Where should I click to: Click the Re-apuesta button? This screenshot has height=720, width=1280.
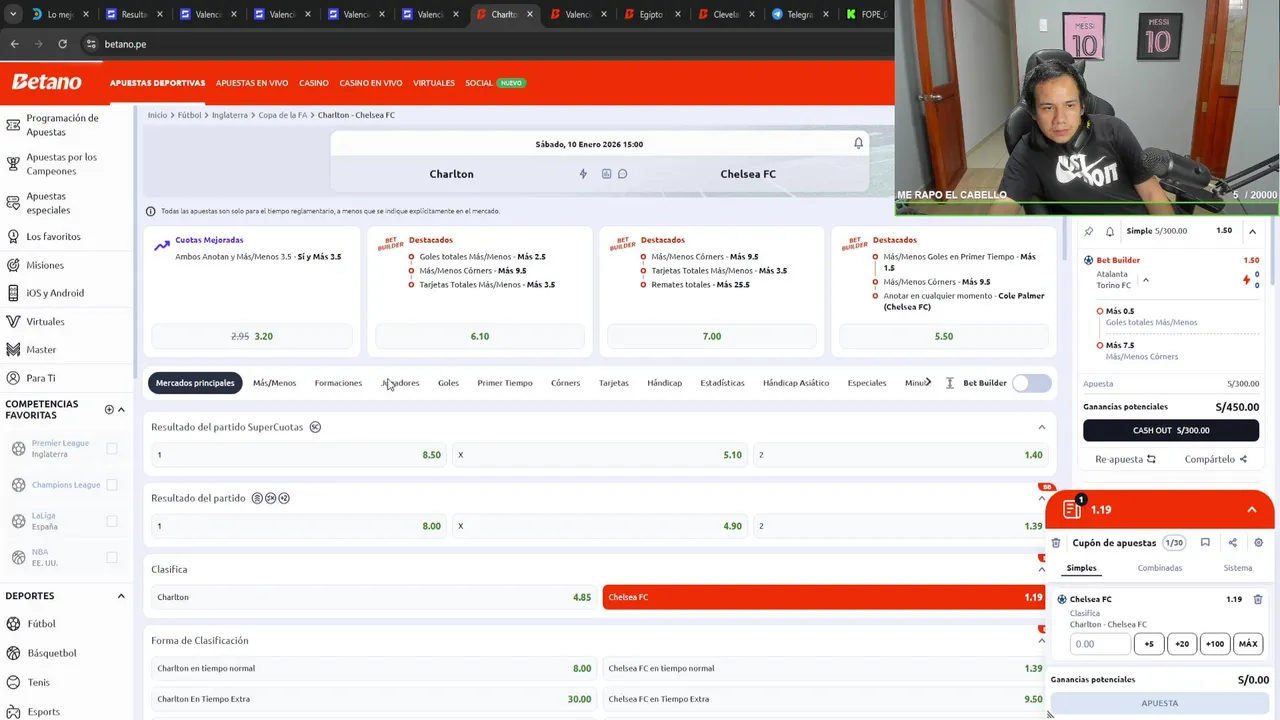click(1125, 459)
